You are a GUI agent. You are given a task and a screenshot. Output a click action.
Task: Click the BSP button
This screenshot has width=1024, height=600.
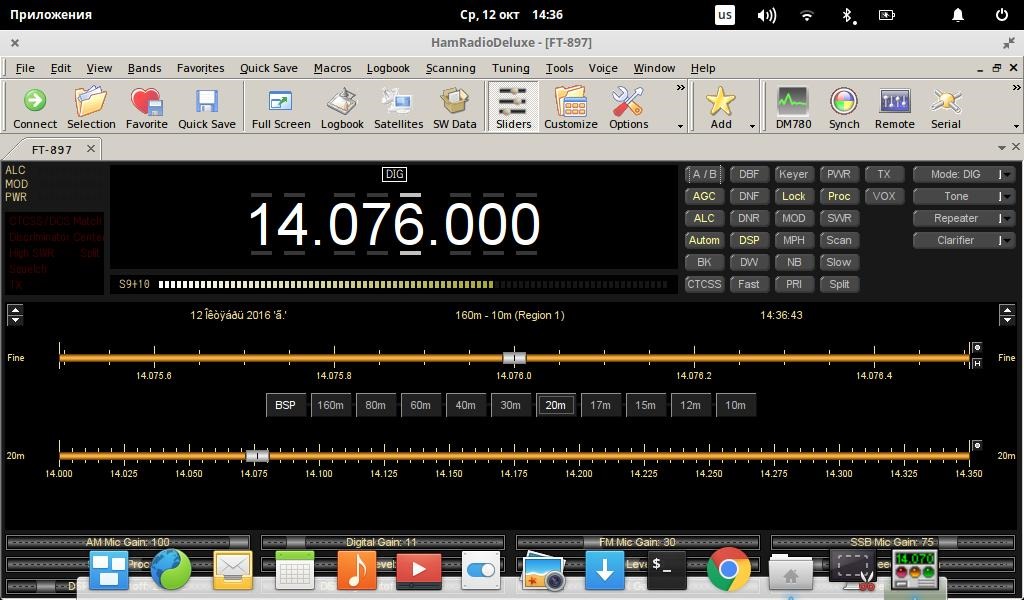(x=285, y=405)
